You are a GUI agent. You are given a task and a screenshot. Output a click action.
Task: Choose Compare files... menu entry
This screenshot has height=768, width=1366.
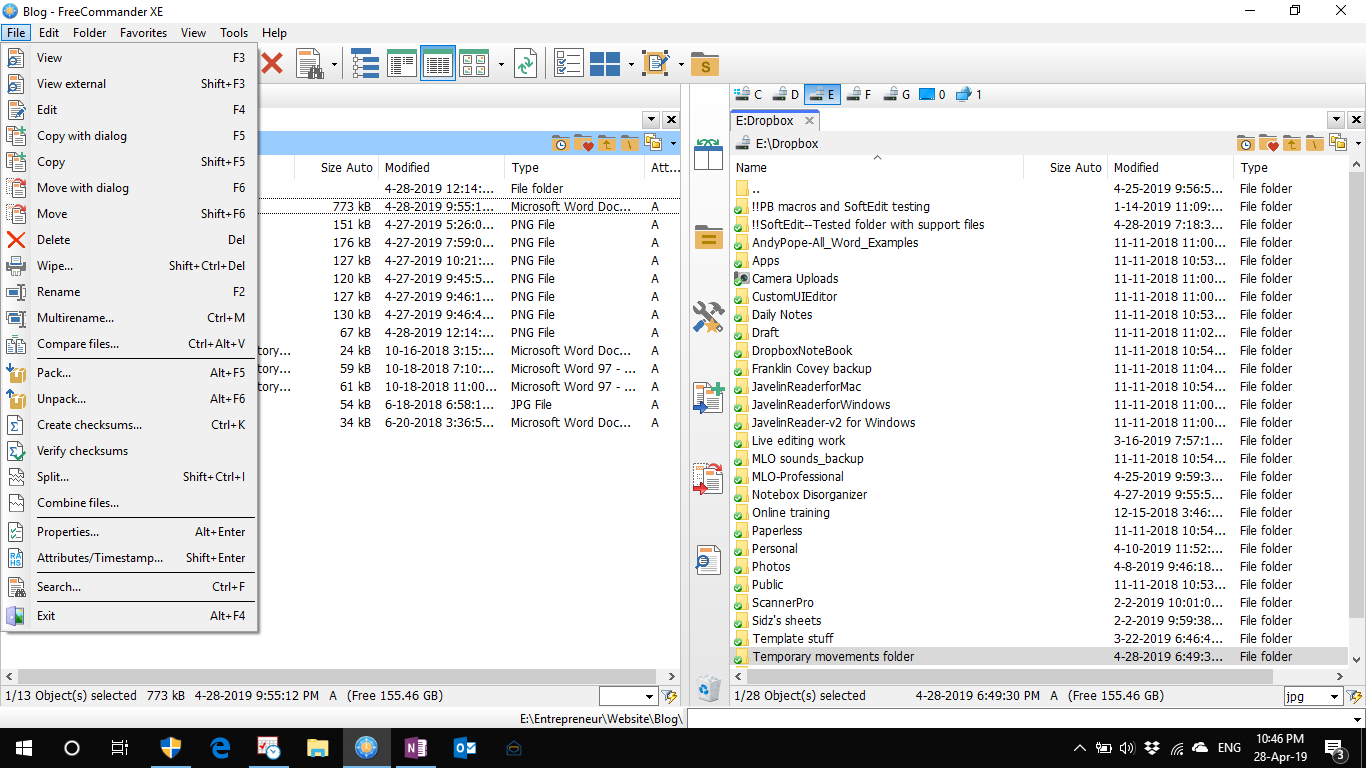click(129, 344)
